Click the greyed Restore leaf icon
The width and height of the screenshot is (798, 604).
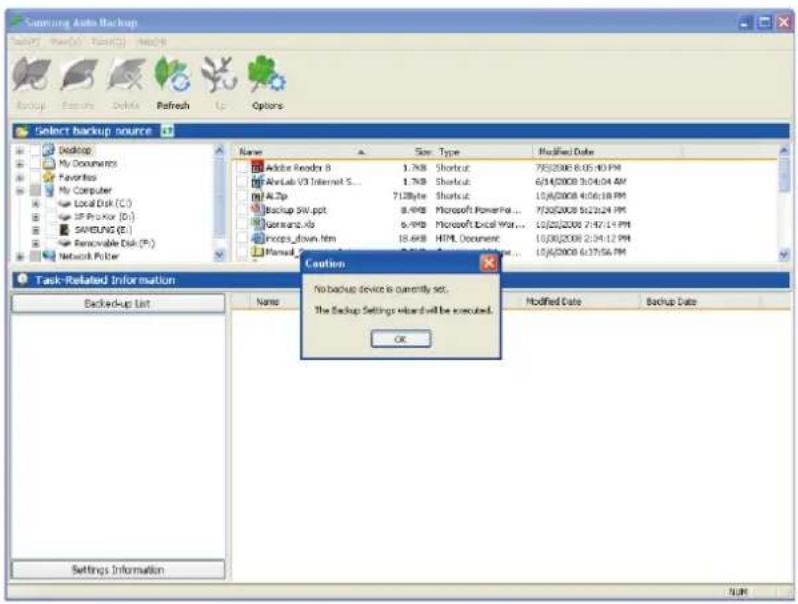pos(79,75)
